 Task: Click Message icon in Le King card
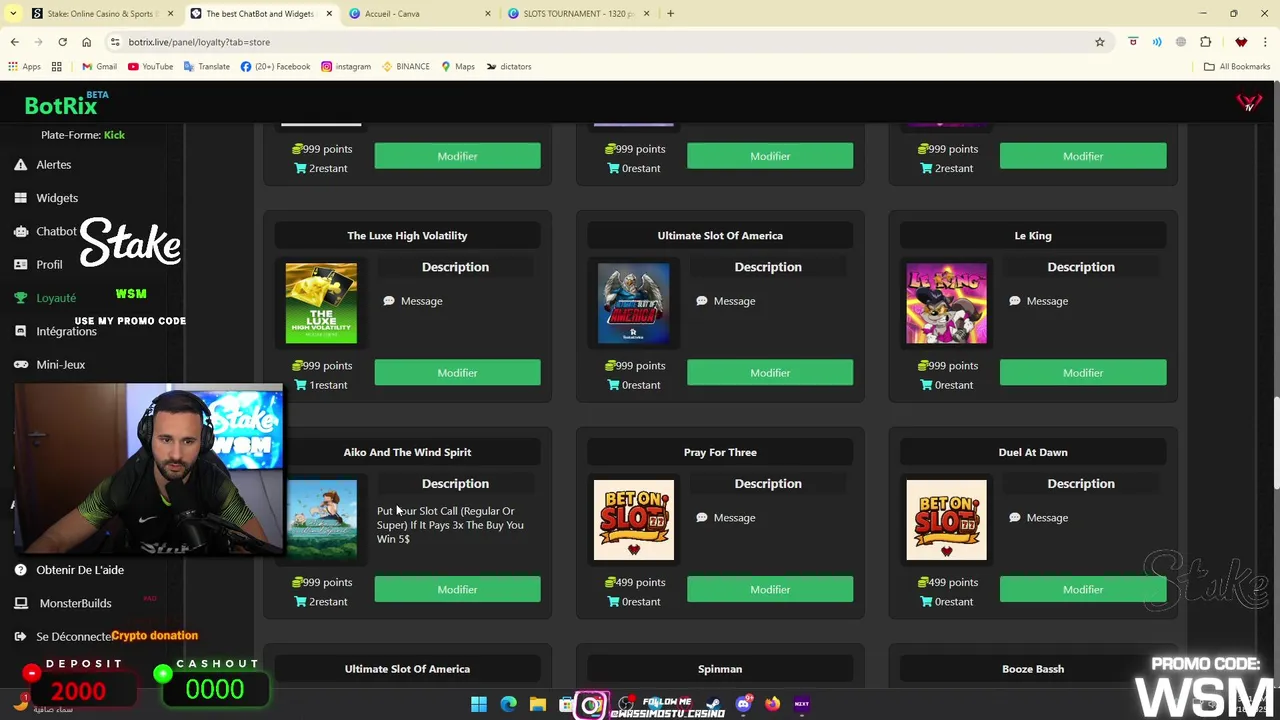(1014, 301)
